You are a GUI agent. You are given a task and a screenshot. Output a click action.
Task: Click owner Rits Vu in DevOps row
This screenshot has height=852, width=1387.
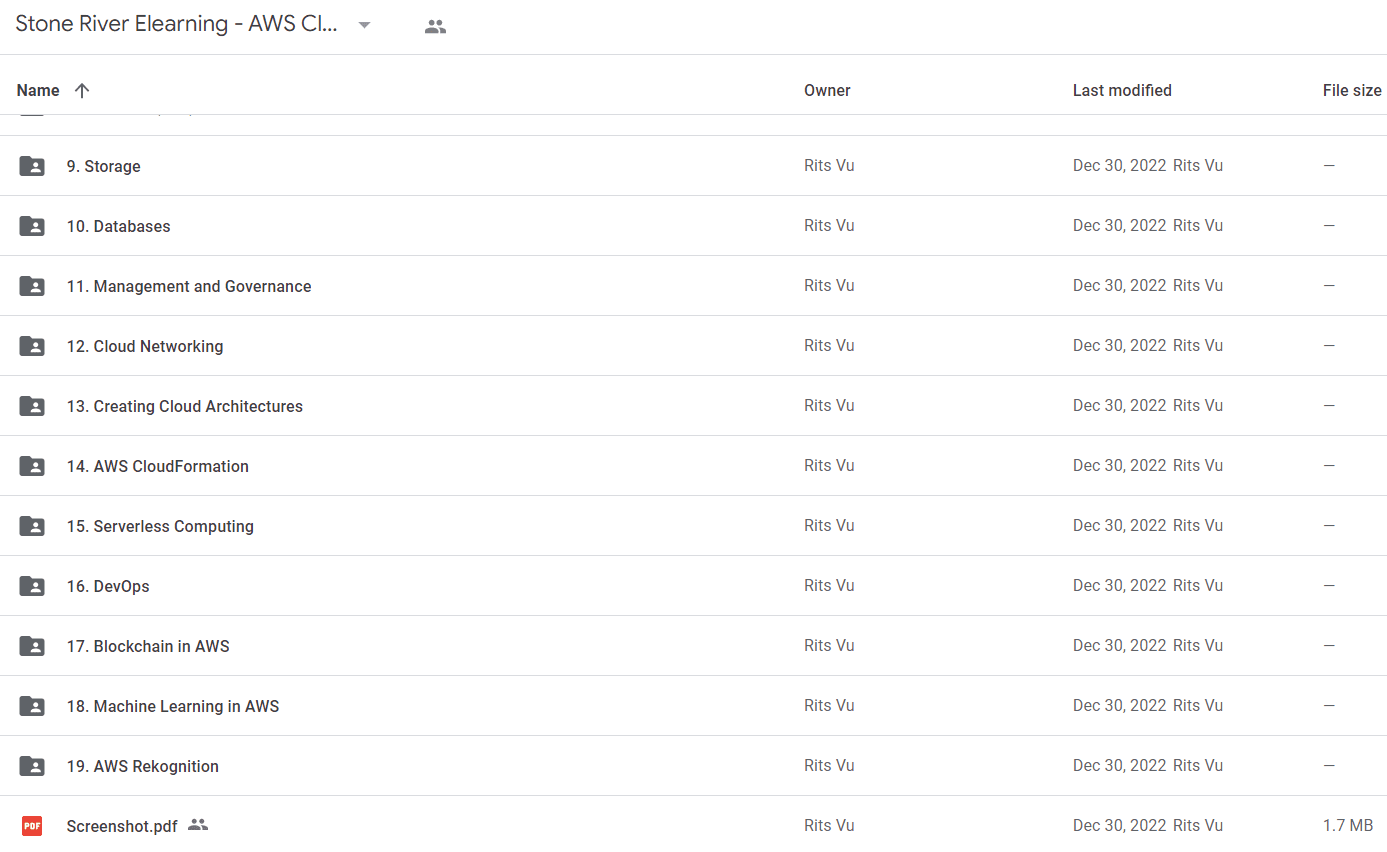[x=829, y=586]
